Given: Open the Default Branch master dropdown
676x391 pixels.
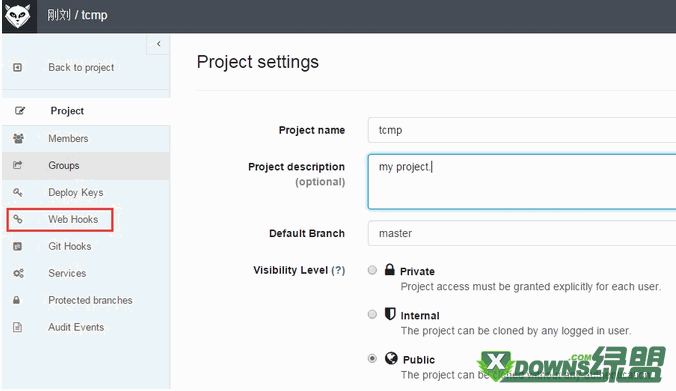Looking at the screenshot, I should (522, 233).
